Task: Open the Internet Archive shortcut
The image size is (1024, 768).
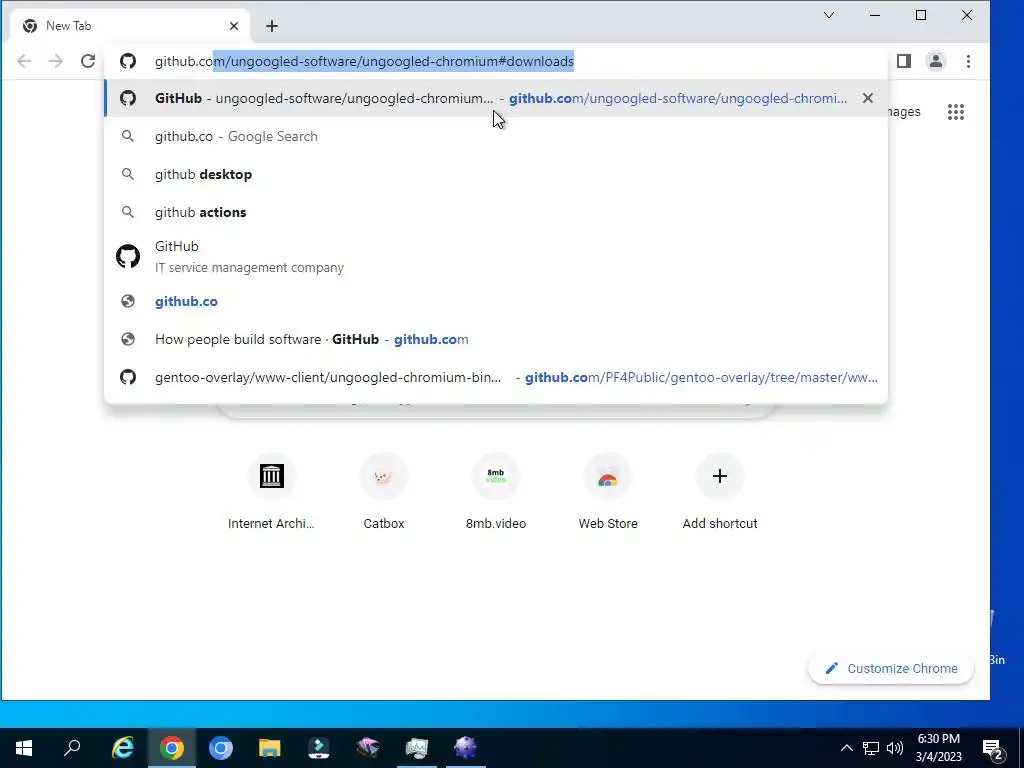Action: pos(272,493)
